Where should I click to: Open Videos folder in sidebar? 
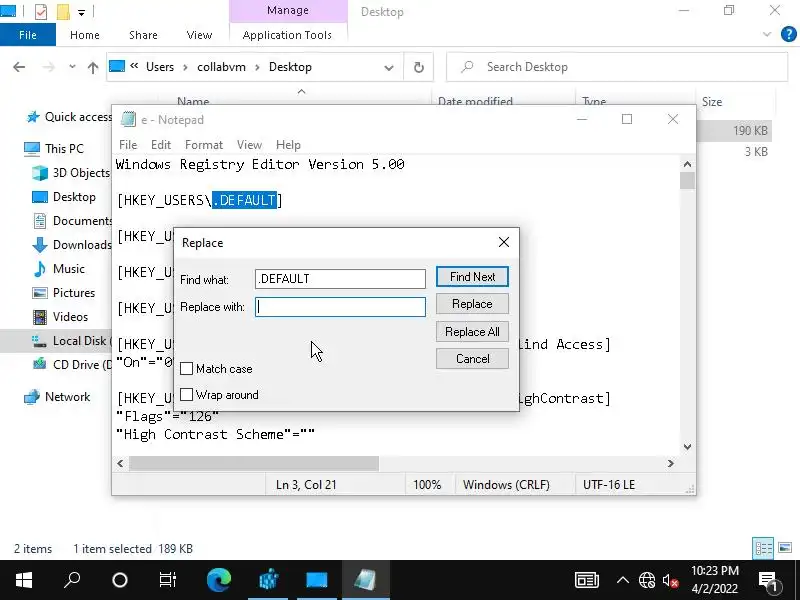click(x=61, y=316)
